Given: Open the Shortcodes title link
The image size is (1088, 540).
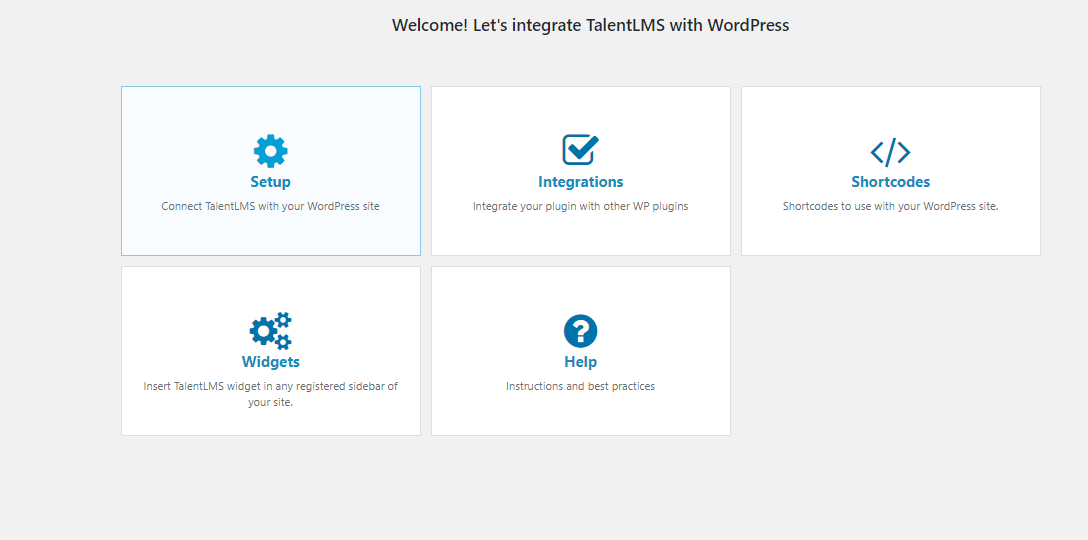Looking at the screenshot, I should 890,182.
